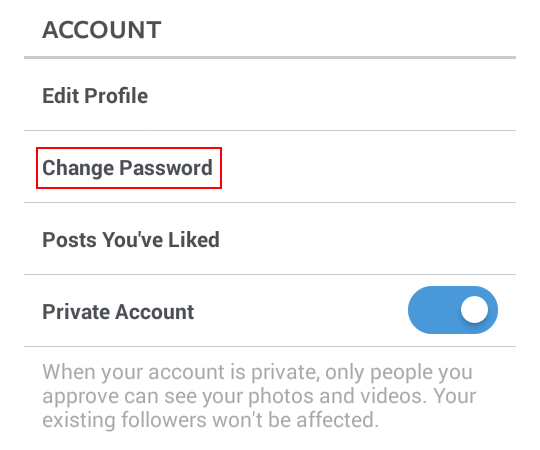Click the empty area right of Change Password
The height and width of the screenshot is (450, 540).
pos(368,168)
